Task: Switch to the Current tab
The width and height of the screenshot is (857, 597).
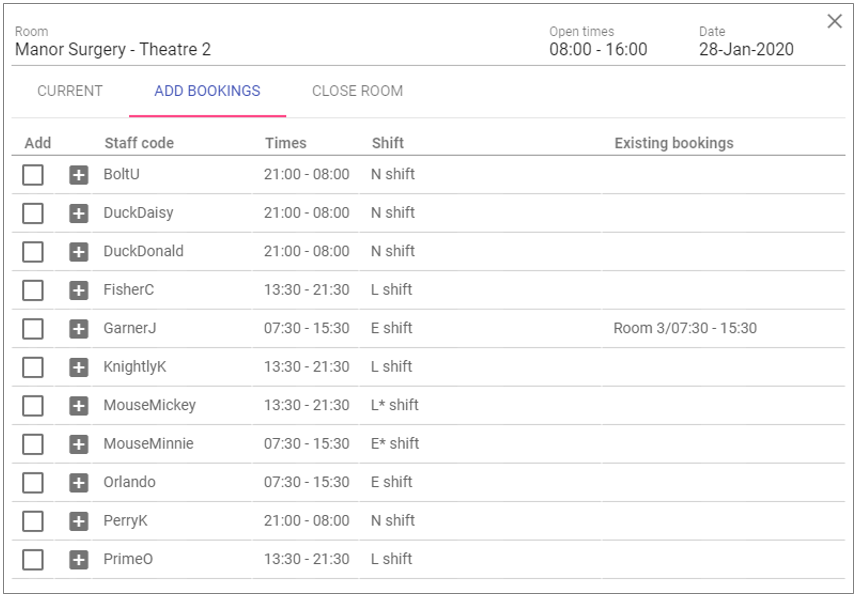Action: pyautogui.click(x=70, y=91)
